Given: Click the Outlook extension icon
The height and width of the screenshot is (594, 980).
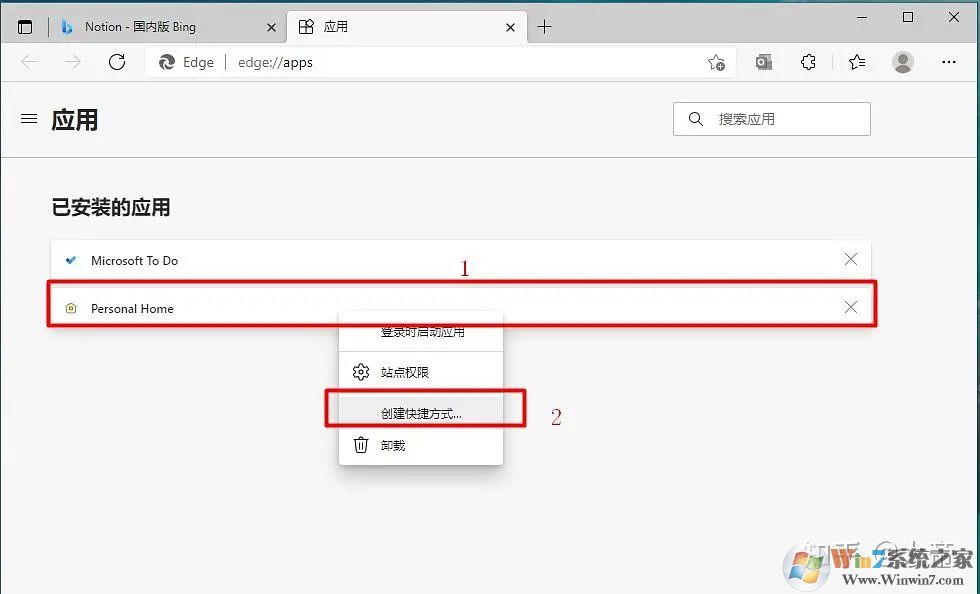Looking at the screenshot, I should 763,62.
